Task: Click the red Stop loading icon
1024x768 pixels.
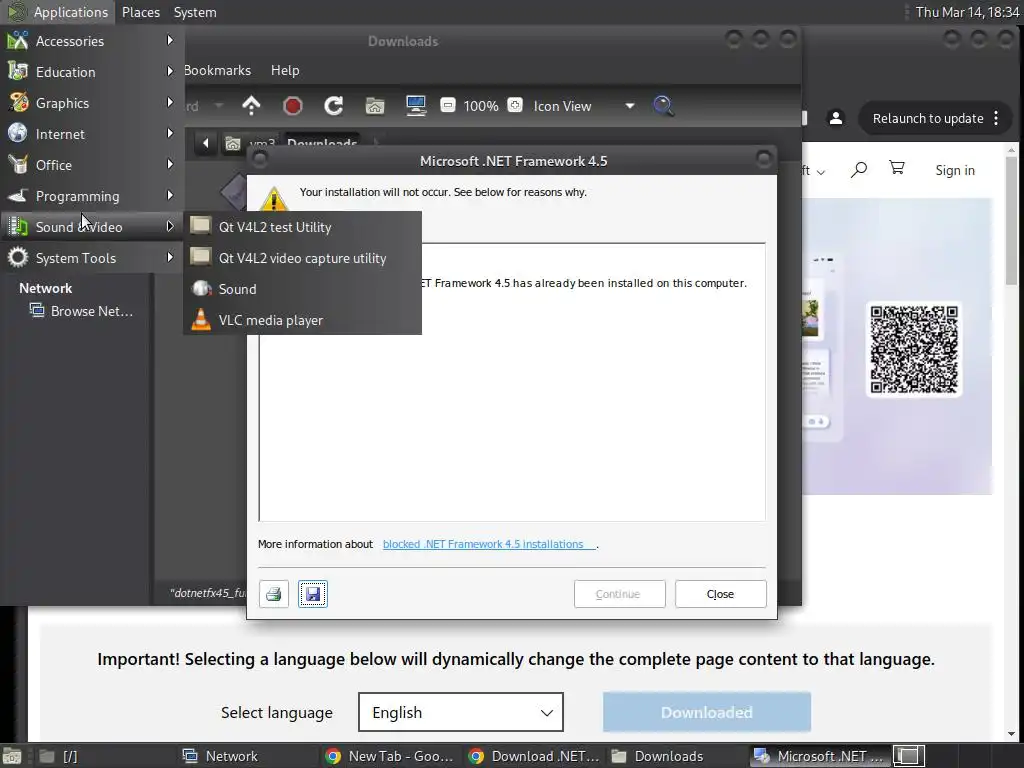Action: (293, 106)
